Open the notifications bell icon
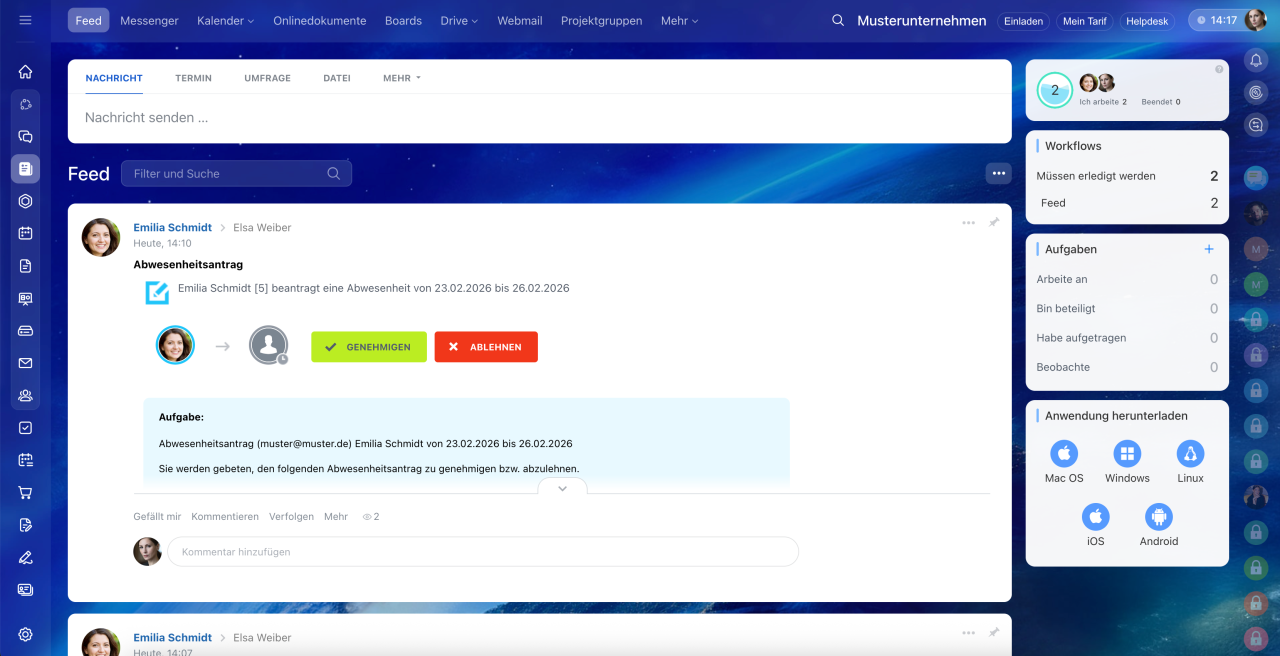The image size is (1280, 656). point(1256,61)
